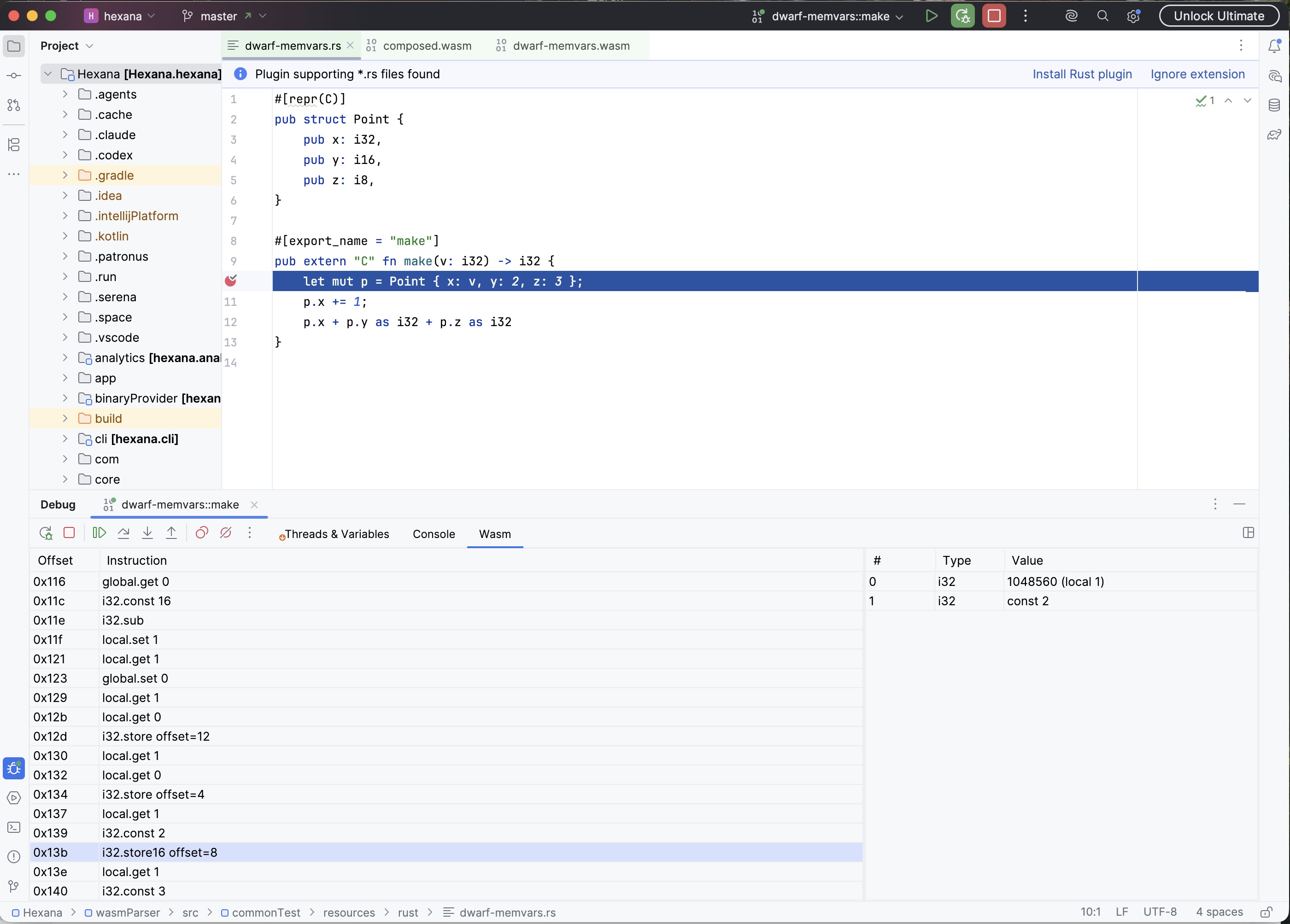The width and height of the screenshot is (1290, 924).
Task: Click the Rerun debug session icon
Action: point(46,533)
